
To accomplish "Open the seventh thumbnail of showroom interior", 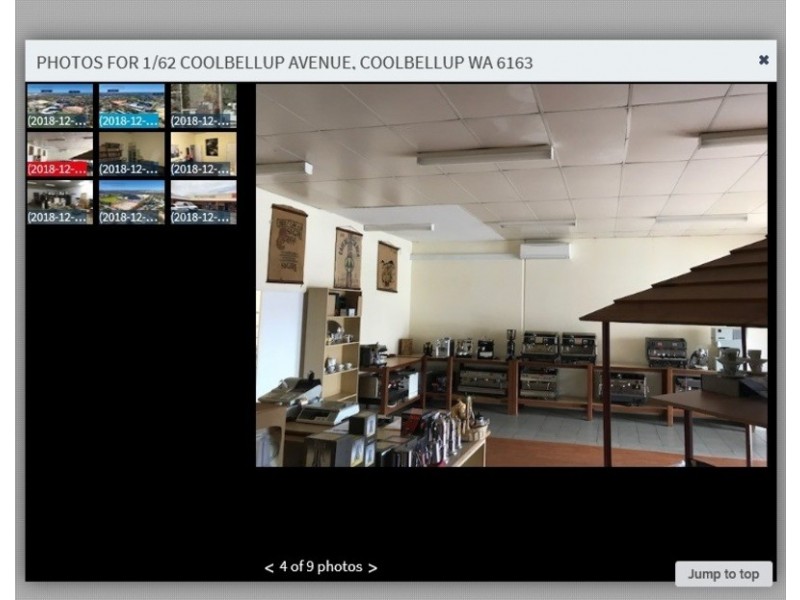I will [60, 201].
